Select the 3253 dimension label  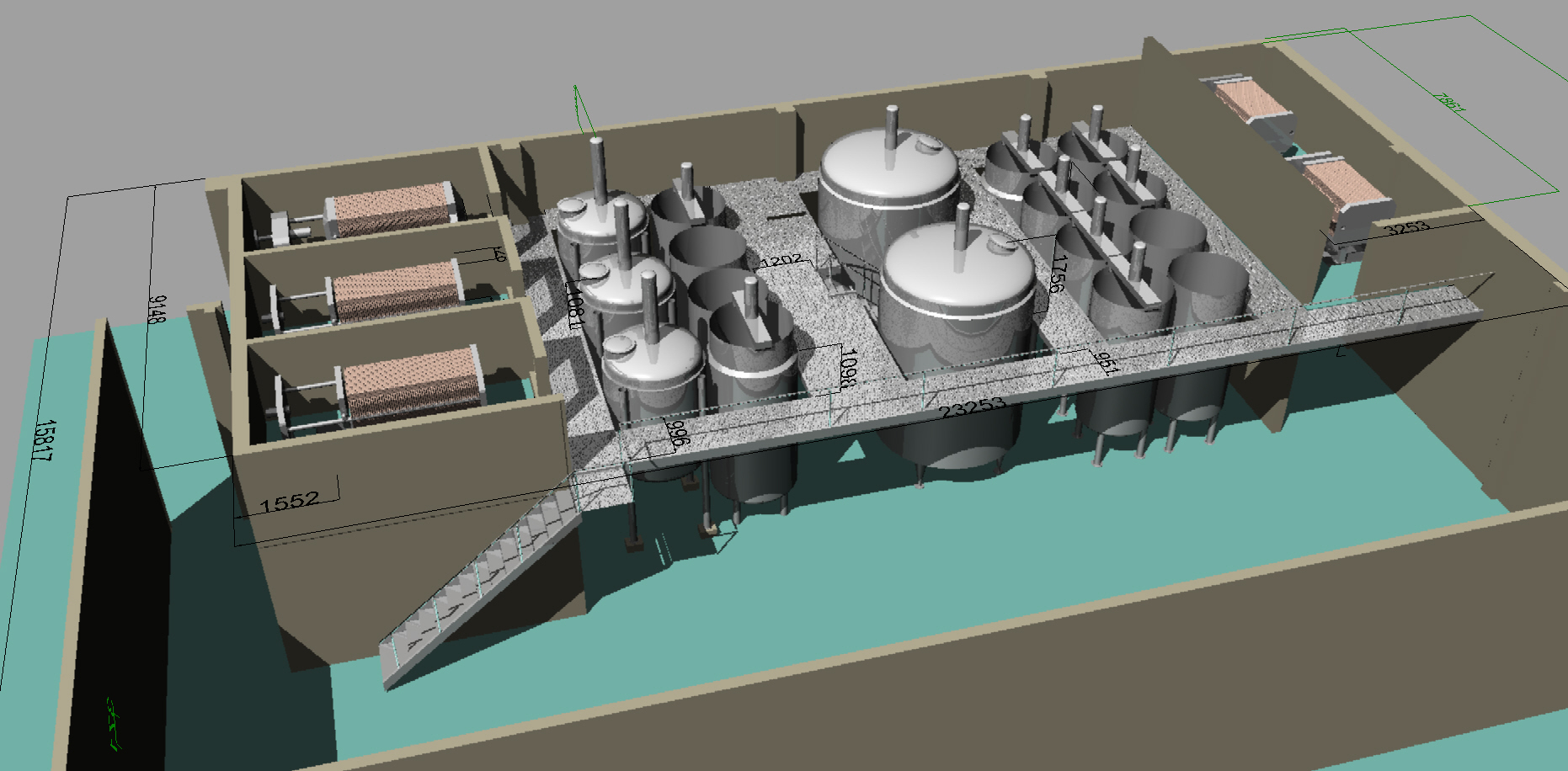(1406, 227)
